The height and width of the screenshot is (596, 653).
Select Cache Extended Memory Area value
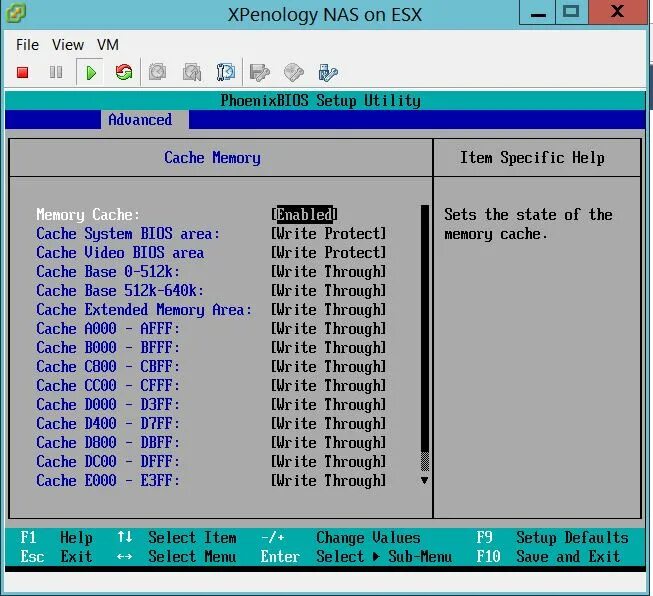(329, 310)
